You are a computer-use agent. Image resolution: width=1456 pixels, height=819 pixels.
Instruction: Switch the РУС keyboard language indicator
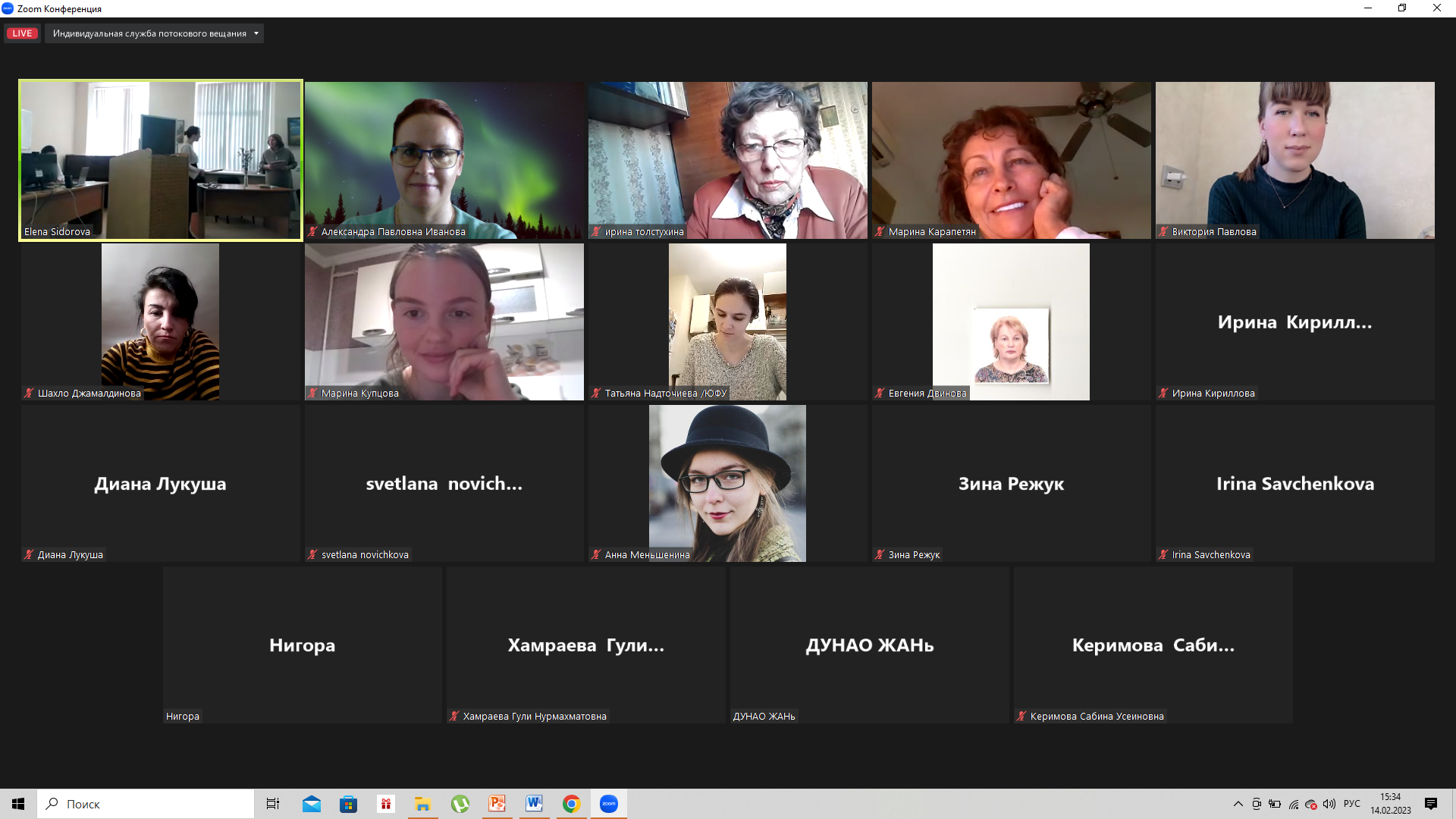1351,804
